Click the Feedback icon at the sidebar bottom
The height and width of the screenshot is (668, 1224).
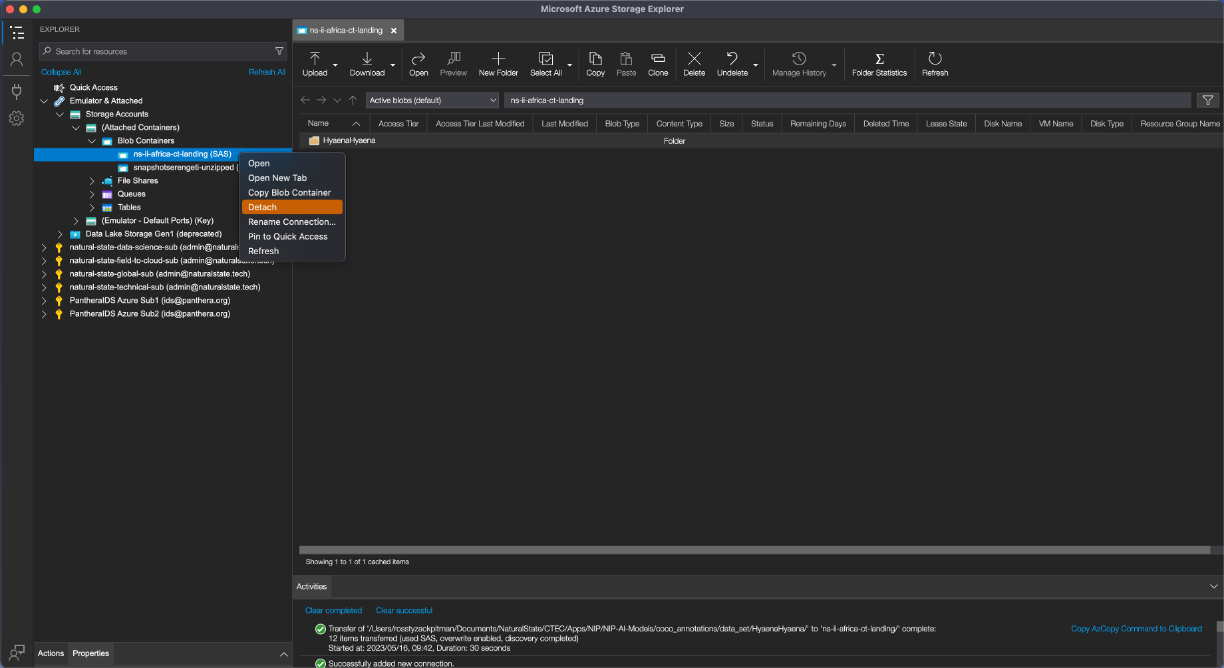tap(16, 652)
